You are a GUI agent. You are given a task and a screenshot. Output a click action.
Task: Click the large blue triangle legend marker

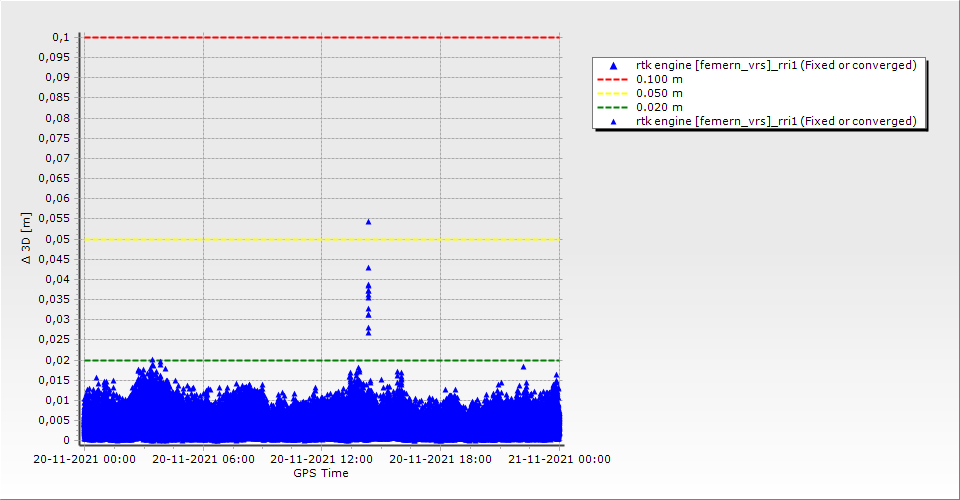(x=613, y=65)
